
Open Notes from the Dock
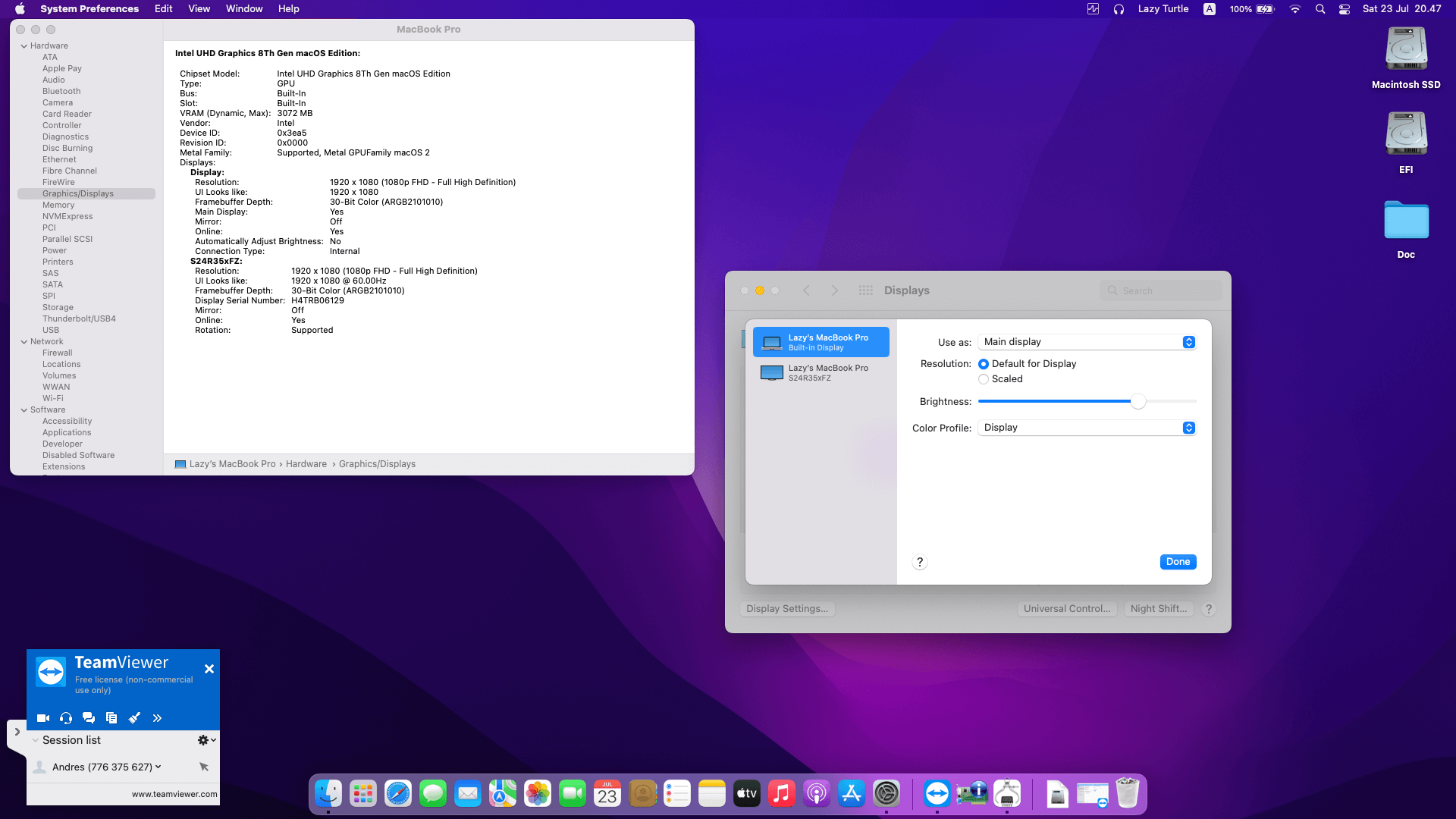(x=712, y=794)
